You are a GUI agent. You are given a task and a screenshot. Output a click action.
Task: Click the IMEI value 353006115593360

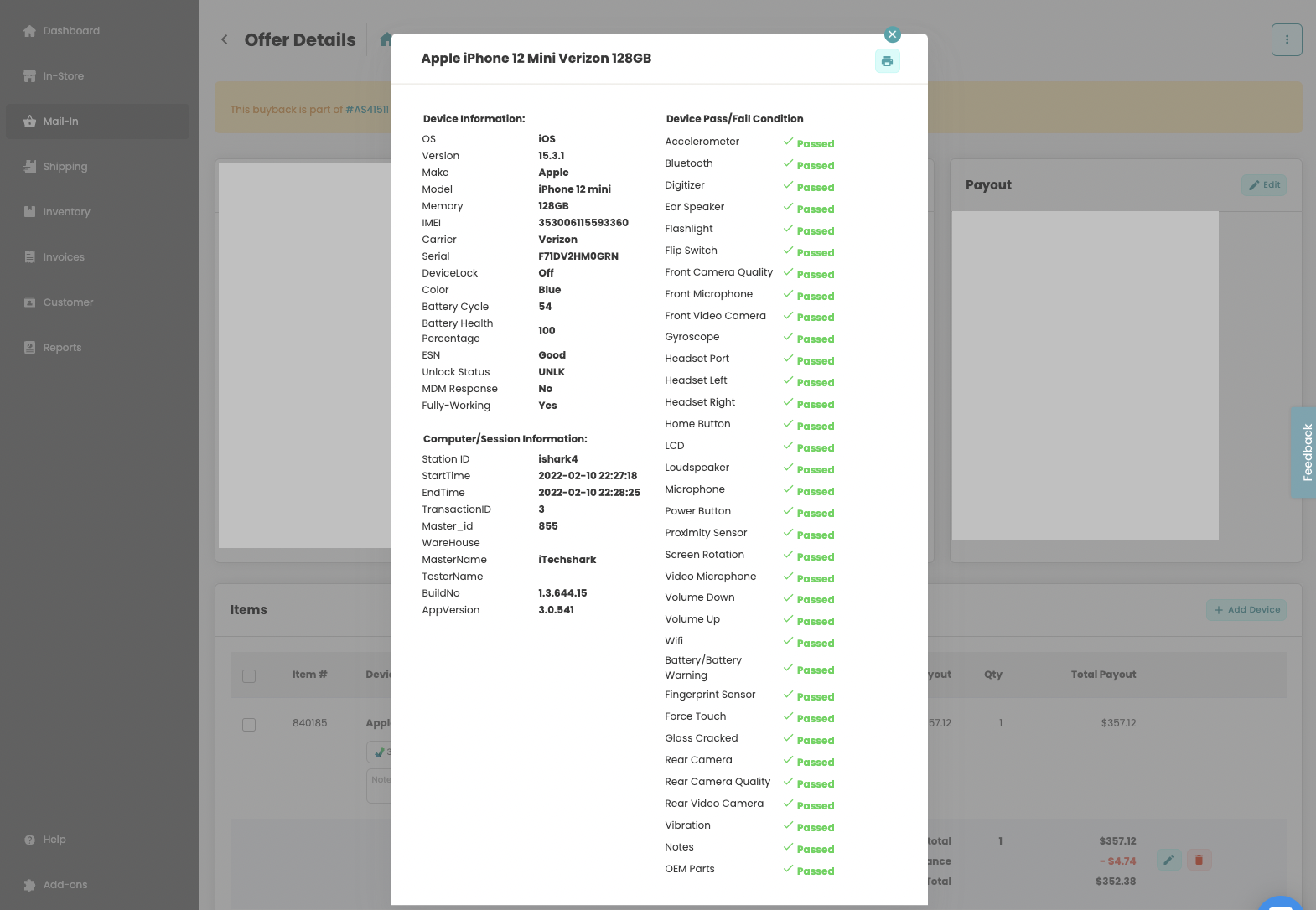point(583,223)
